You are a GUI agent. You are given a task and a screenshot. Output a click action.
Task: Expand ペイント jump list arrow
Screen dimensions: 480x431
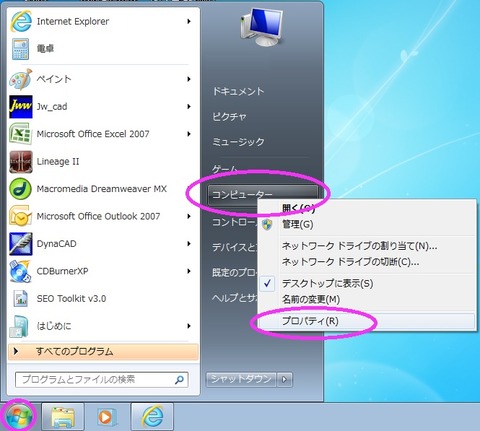pyautogui.click(x=189, y=79)
